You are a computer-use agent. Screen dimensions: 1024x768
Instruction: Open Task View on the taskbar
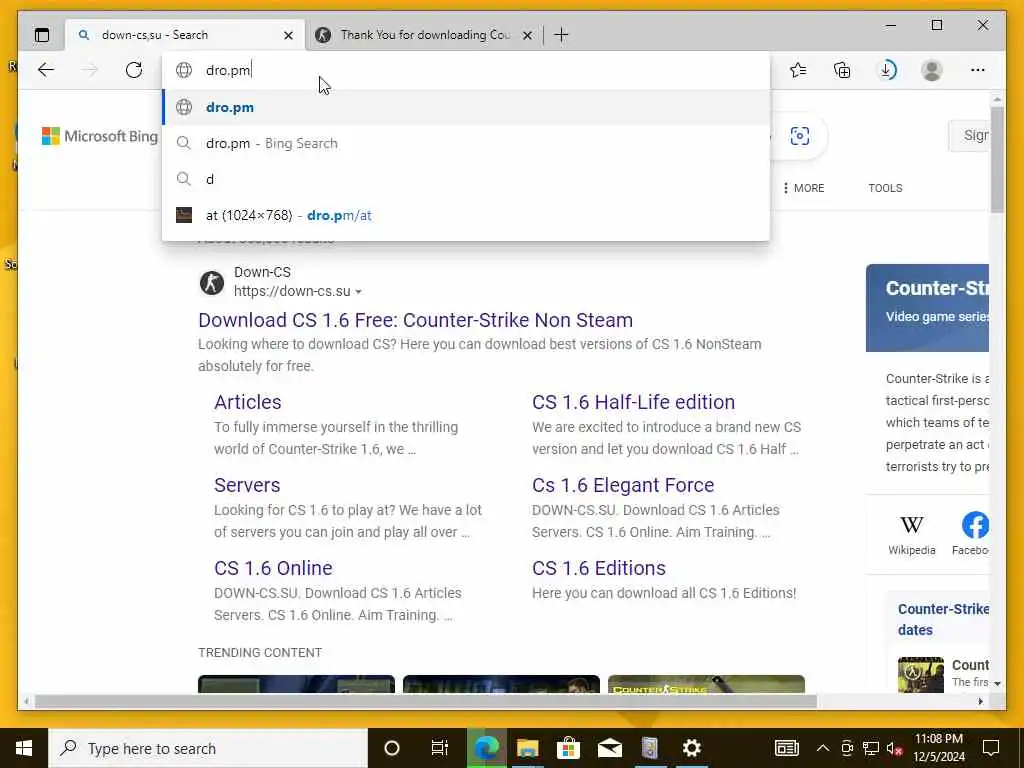tap(440, 748)
